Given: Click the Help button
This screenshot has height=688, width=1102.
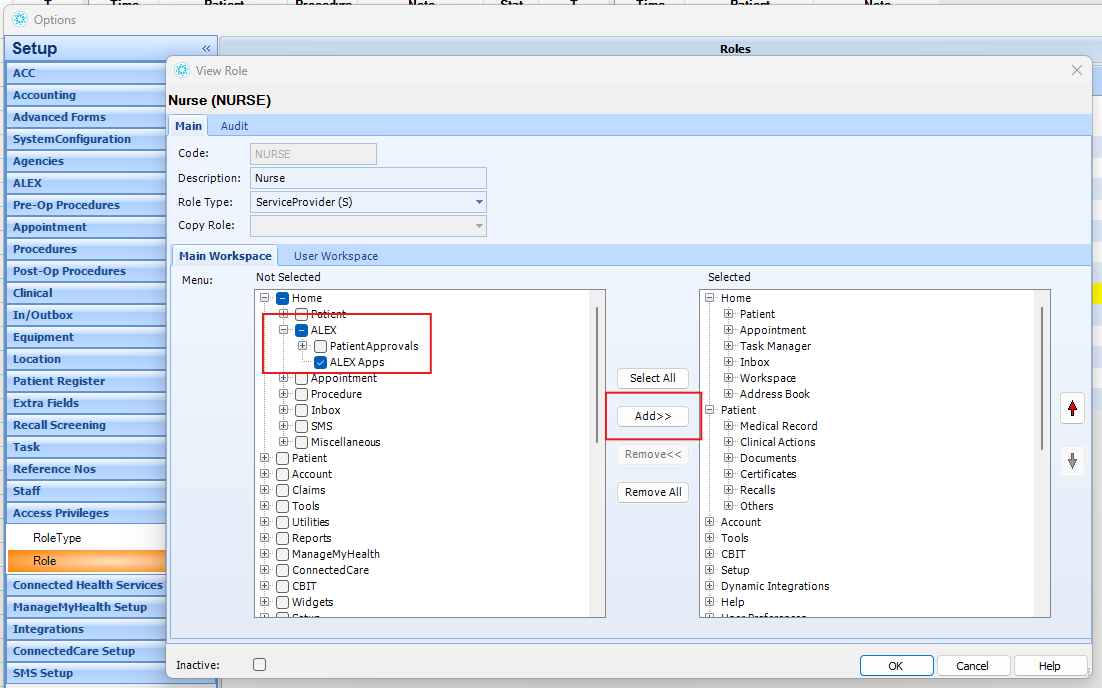Looking at the screenshot, I should pyautogui.click(x=1049, y=666).
